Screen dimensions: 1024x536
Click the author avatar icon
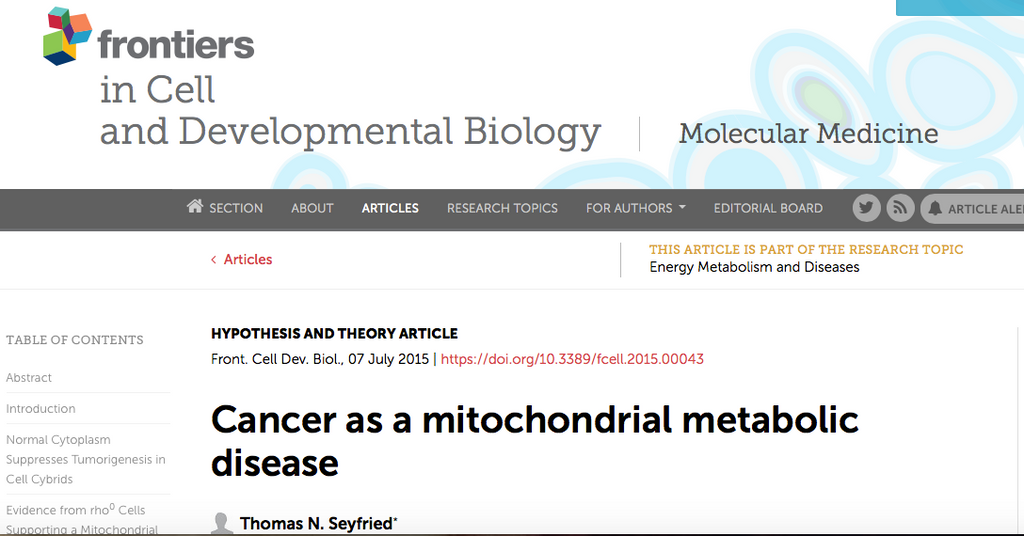223,523
